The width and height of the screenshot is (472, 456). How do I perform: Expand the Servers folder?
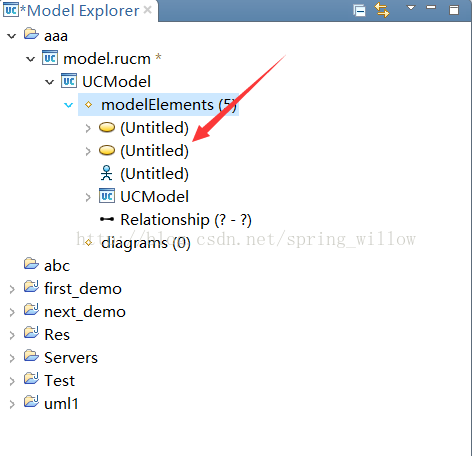(x=12, y=358)
